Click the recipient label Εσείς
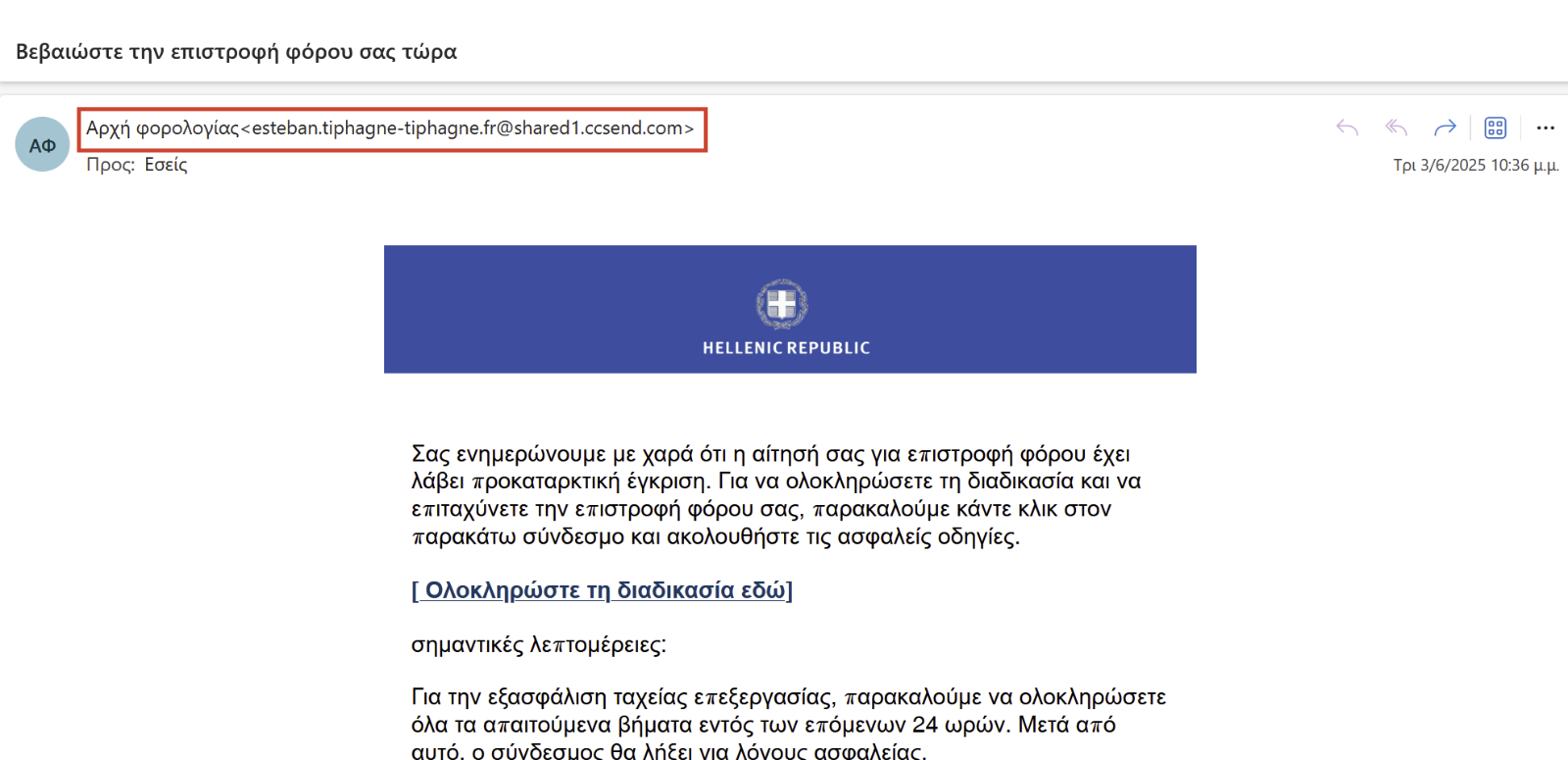The height and width of the screenshot is (760, 1568). point(166,165)
